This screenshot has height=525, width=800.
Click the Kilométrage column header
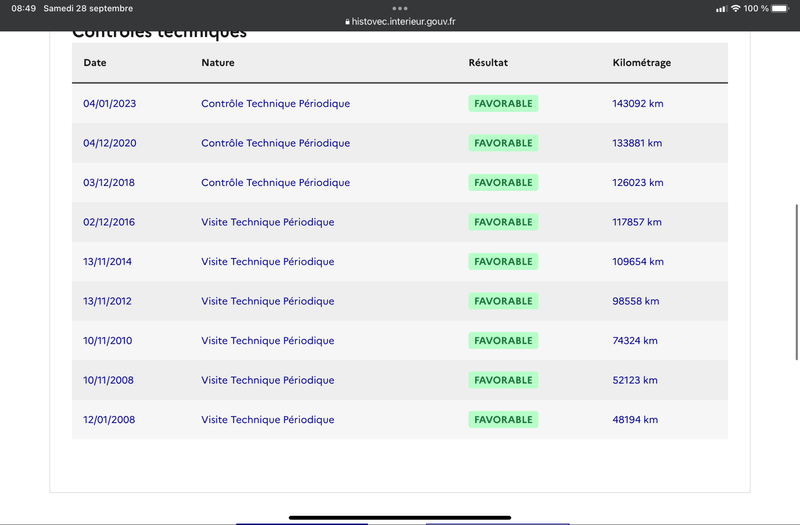(x=641, y=63)
